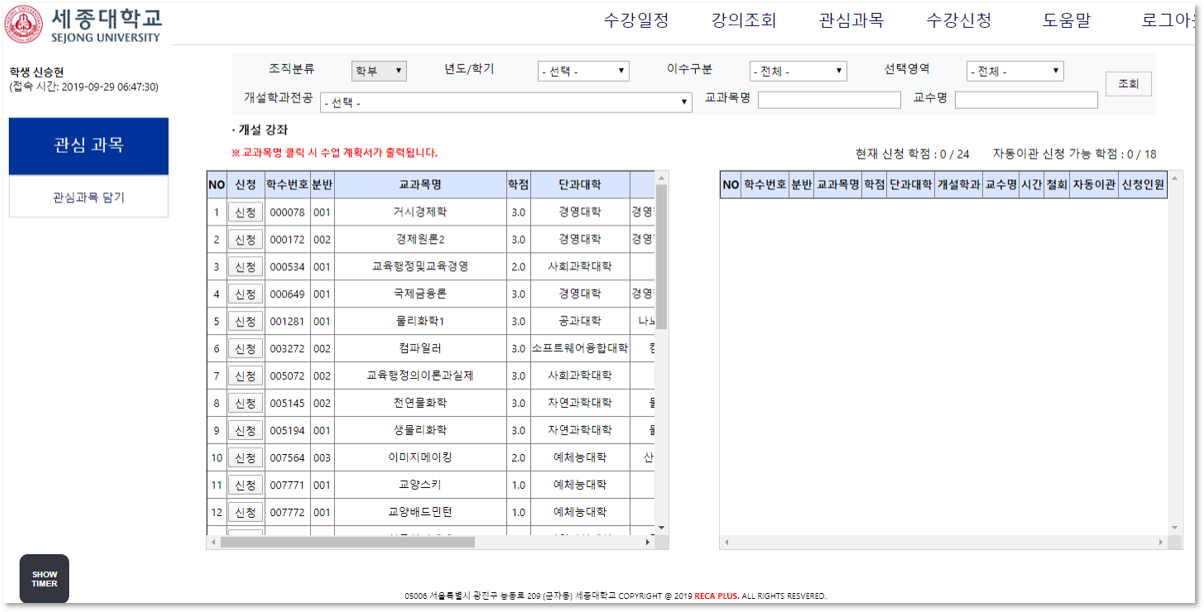The width and height of the screenshot is (1204, 612).
Task: Click 신청 for 이미지메이킹
Action: pyautogui.click(x=245, y=457)
